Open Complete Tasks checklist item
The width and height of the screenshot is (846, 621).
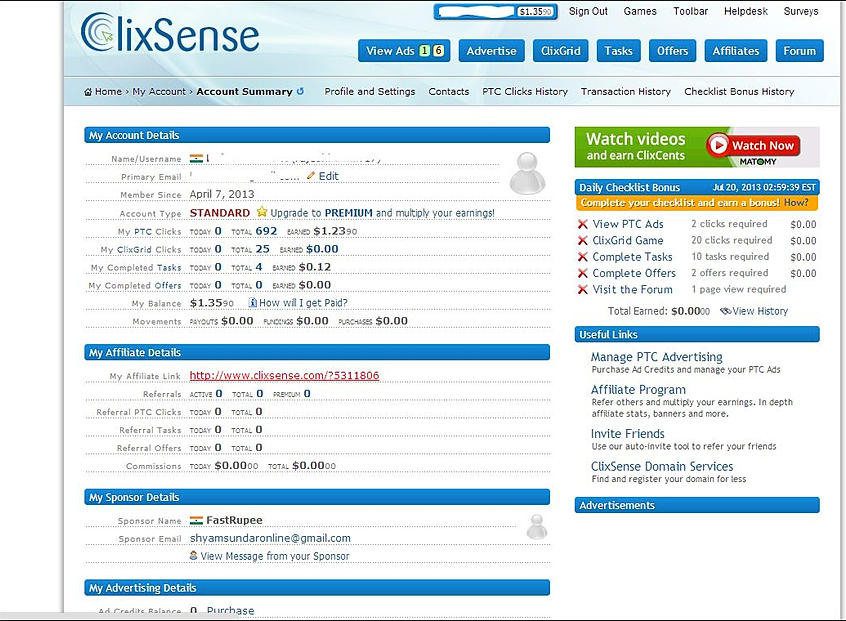point(632,257)
